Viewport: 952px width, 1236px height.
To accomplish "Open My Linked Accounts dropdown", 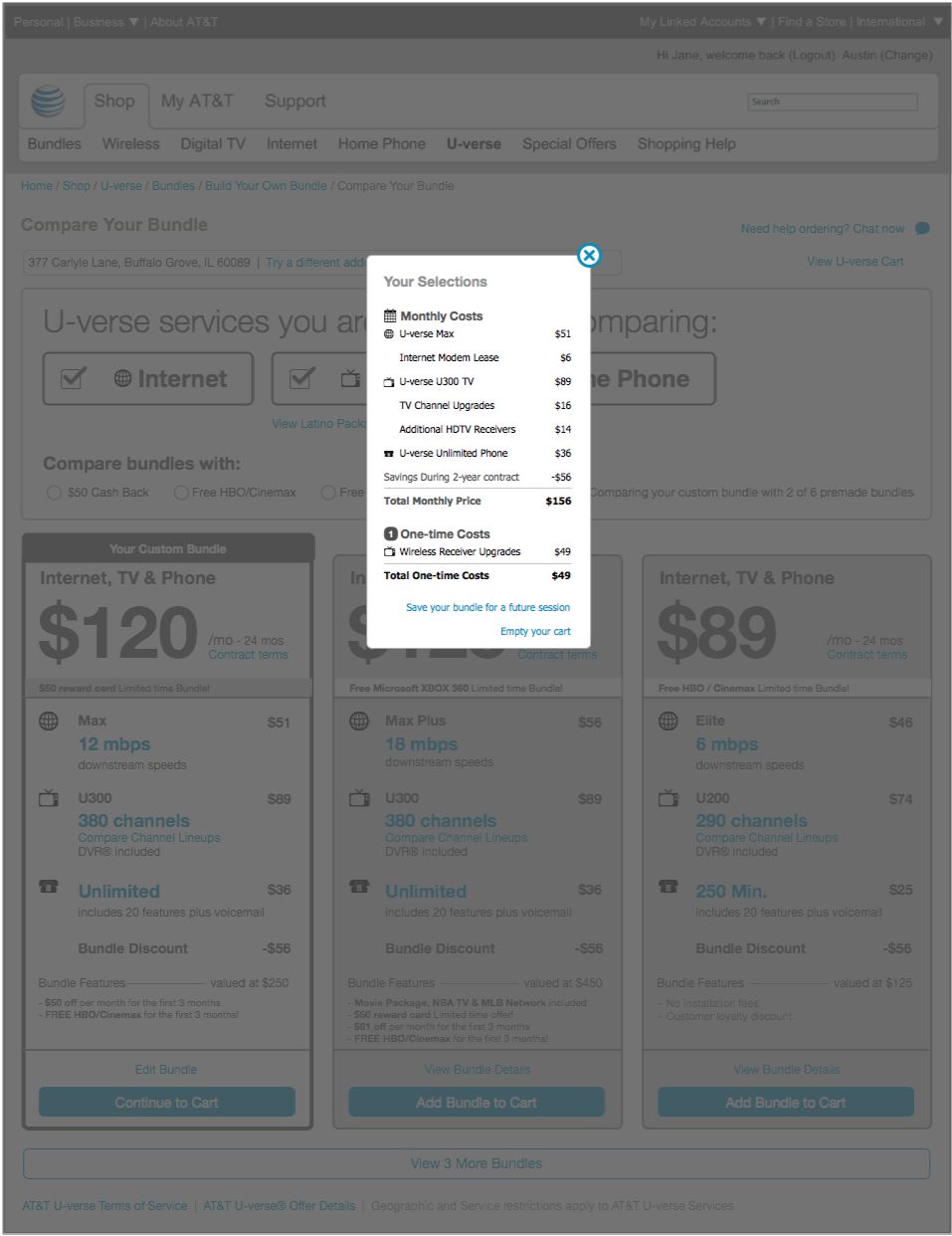I will pyautogui.click(x=702, y=22).
